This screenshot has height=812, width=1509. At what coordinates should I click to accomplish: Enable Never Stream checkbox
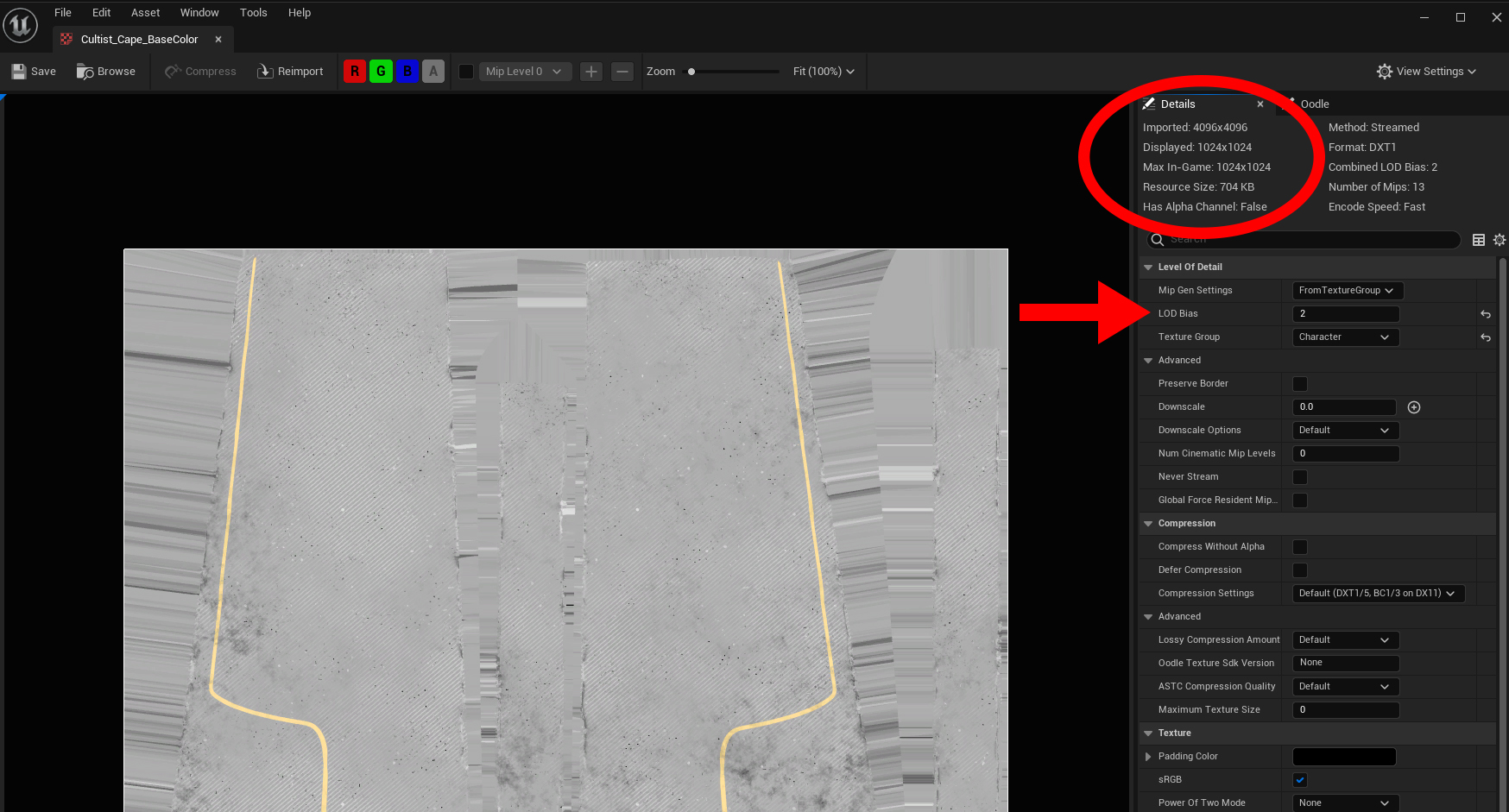1300,477
